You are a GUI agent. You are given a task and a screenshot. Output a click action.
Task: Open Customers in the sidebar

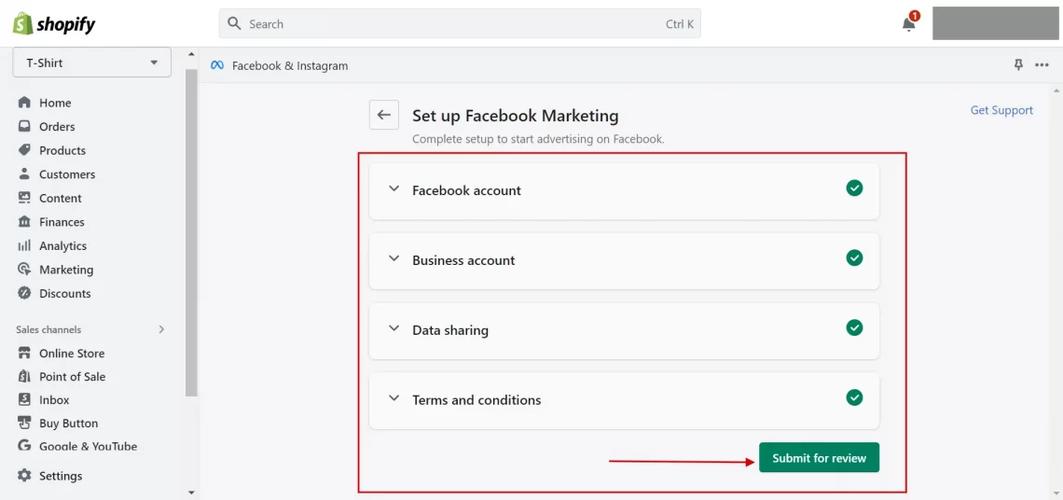pos(67,173)
